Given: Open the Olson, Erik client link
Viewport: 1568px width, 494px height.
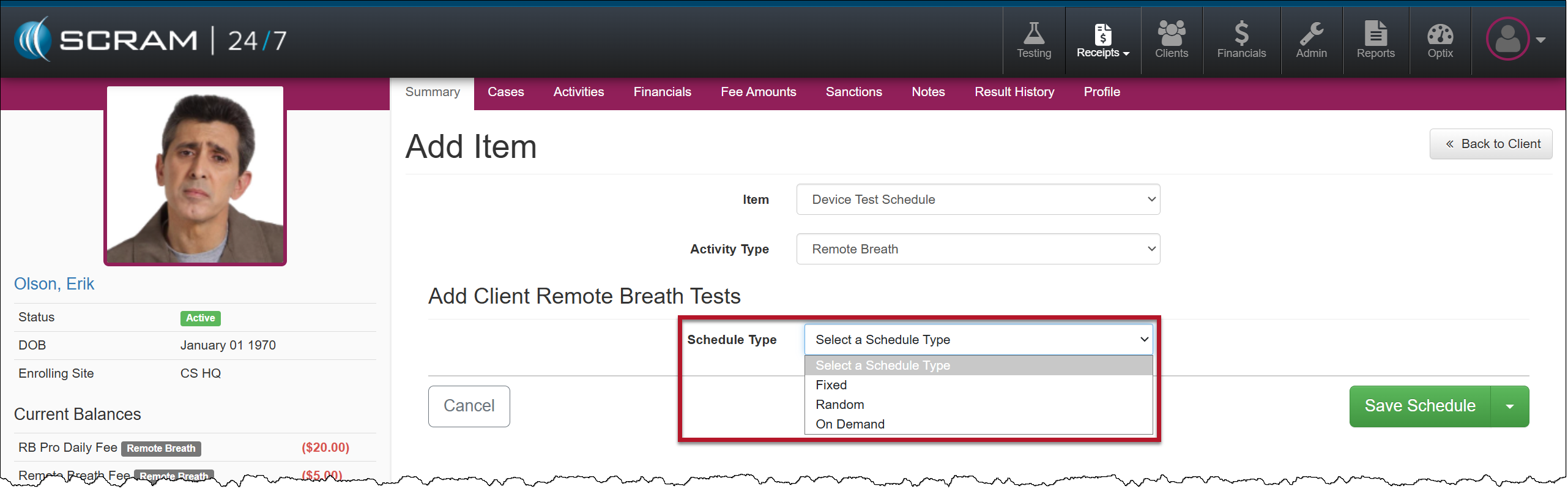Looking at the screenshot, I should click(54, 284).
